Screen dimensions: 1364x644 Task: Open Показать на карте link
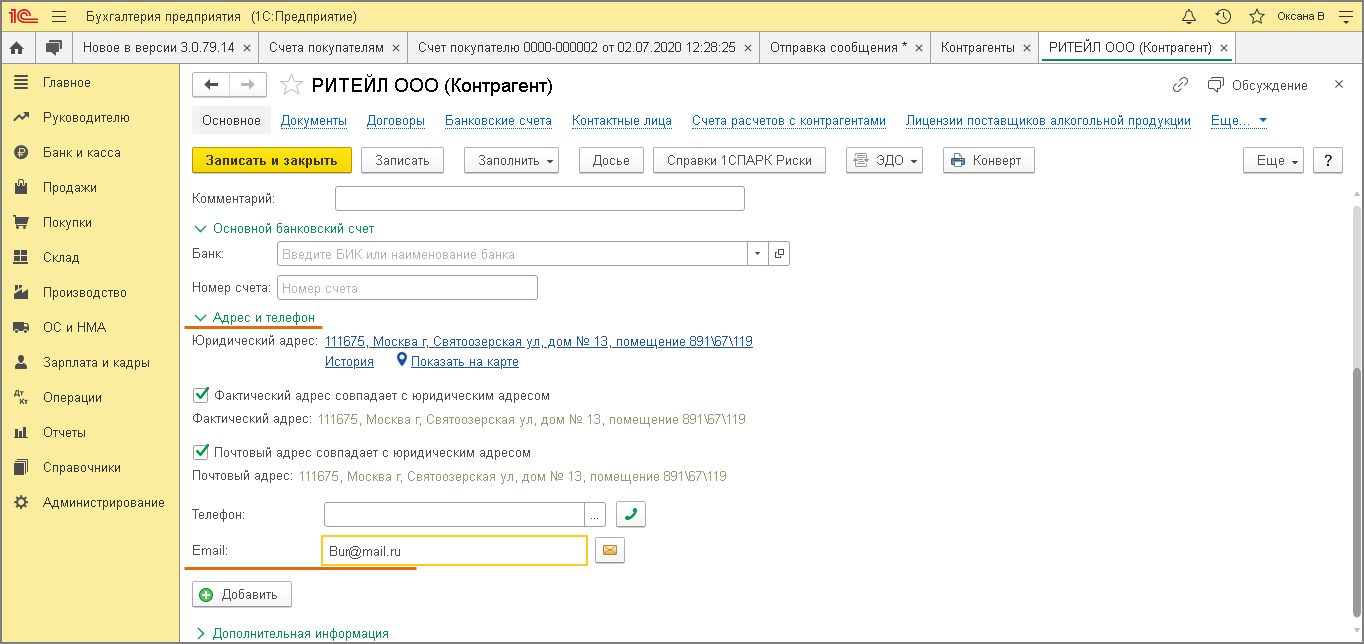(x=464, y=361)
